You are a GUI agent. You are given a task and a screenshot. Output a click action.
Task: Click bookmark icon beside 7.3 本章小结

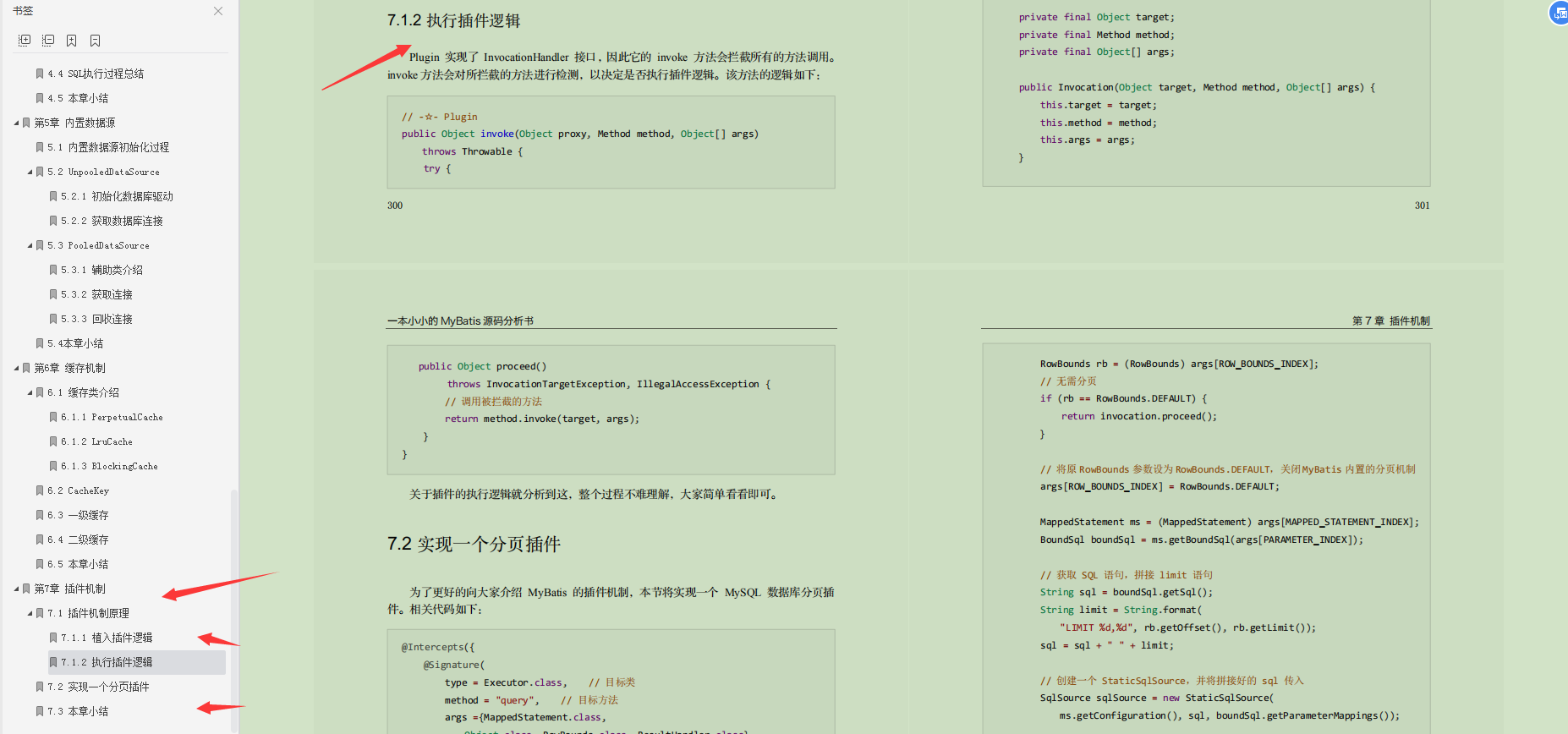click(x=40, y=711)
